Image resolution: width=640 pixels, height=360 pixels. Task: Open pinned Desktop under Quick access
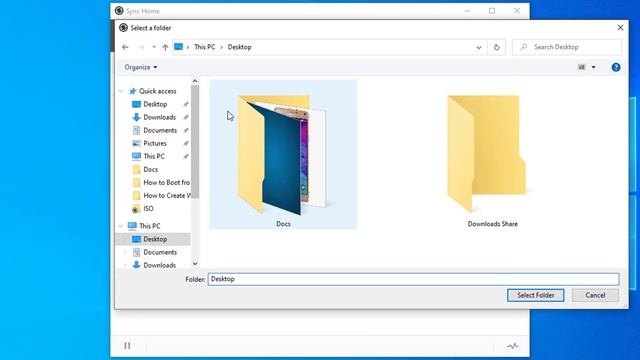pyautogui.click(x=155, y=104)
